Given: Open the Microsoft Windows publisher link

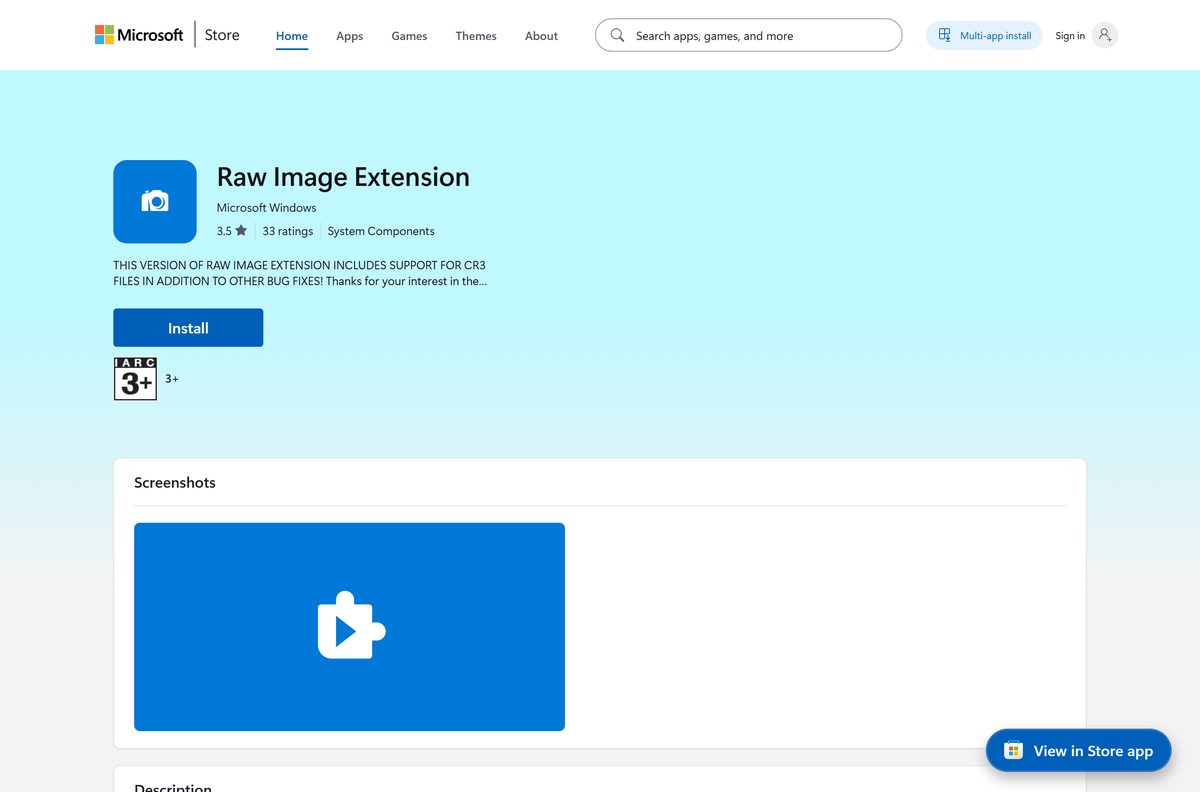Looking at the screenshot, I should point(266,208).
